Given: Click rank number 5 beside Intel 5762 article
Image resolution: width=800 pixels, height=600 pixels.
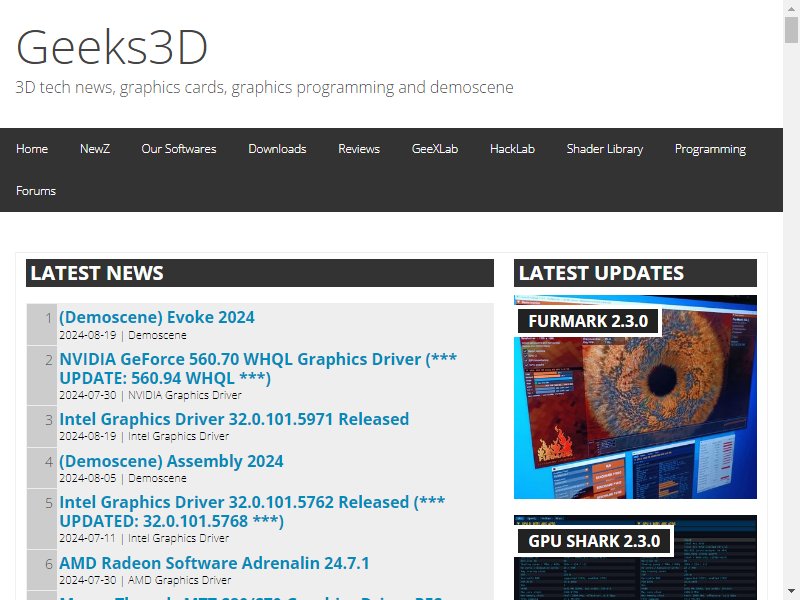Looking at the screenshot, I should pos(48,503).
